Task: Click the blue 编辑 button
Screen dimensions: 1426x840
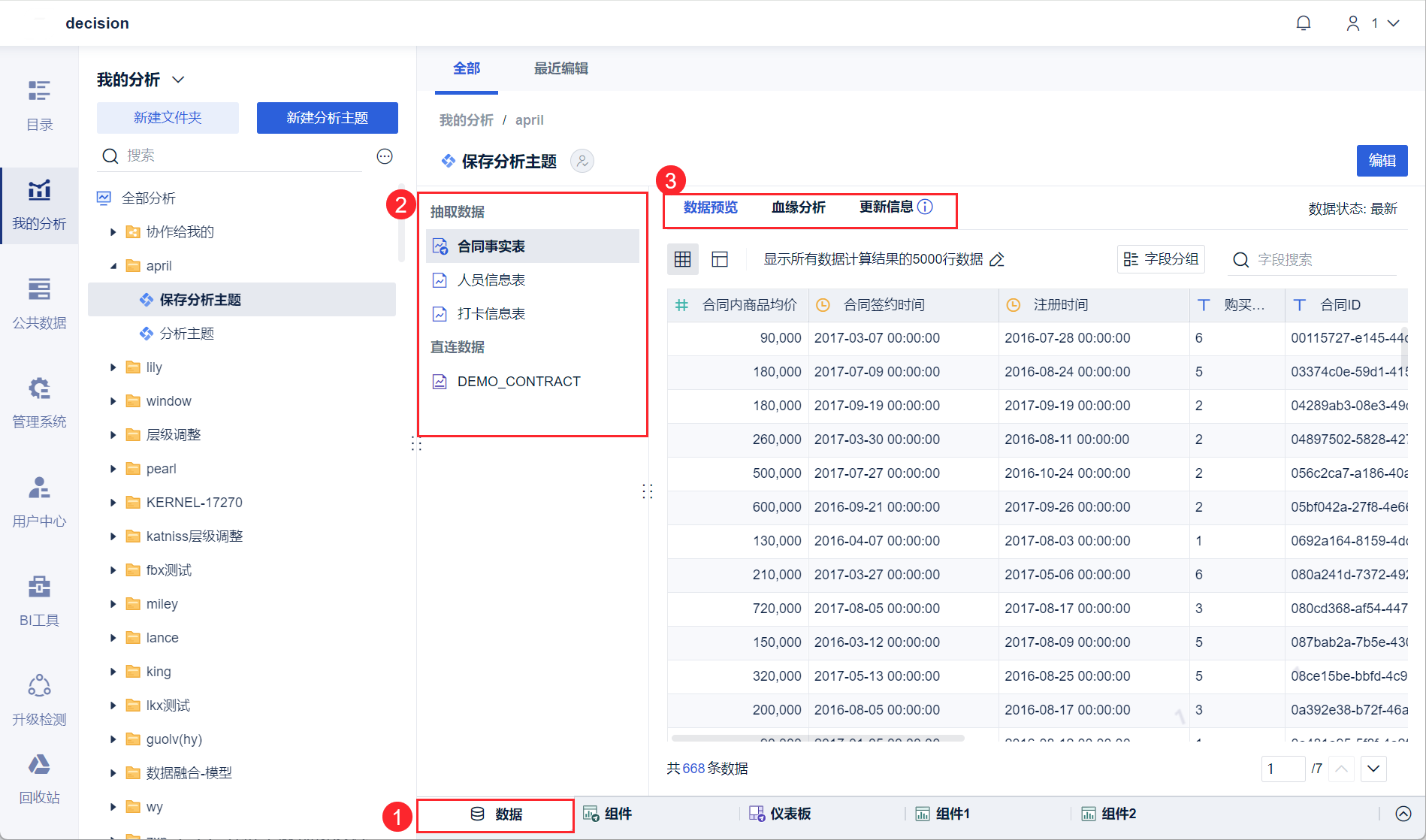Action: point(1382,161)
